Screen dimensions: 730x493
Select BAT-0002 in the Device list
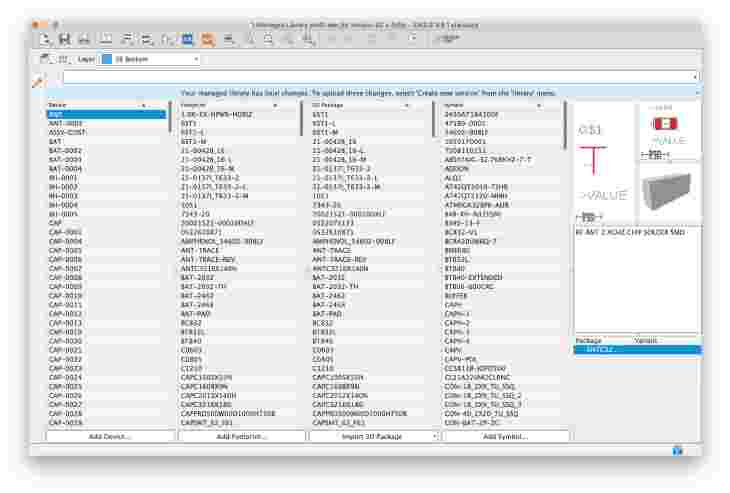[x=65, y=150]
